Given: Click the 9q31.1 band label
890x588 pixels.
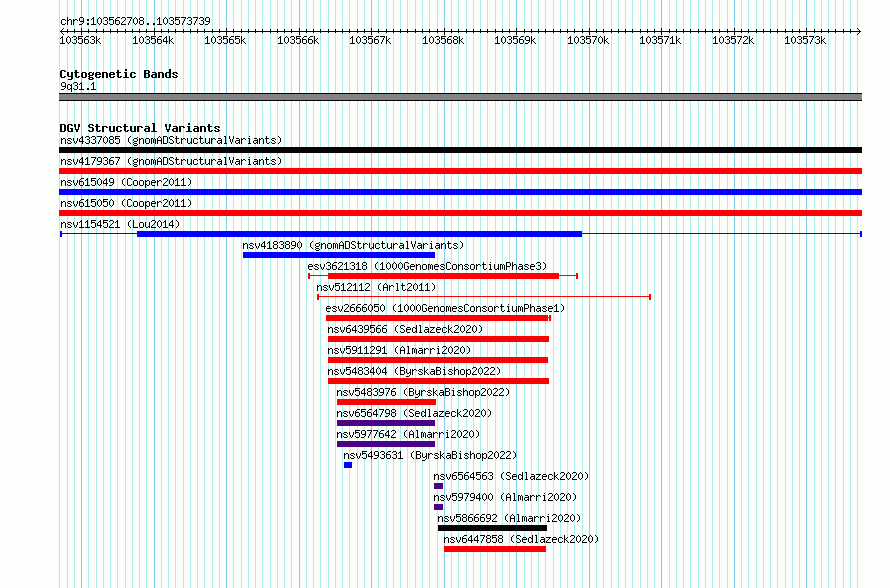Looking at the screenshot, I should click(78, 87).
